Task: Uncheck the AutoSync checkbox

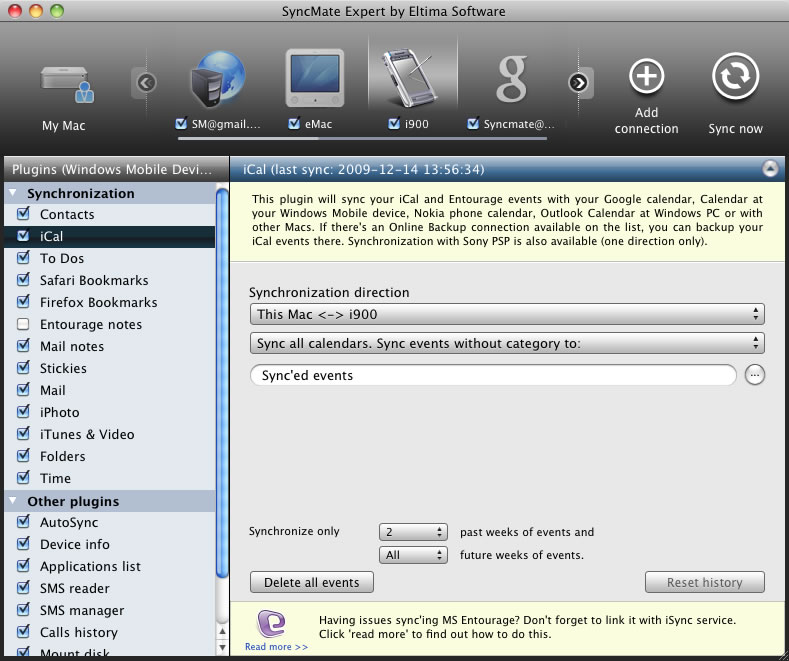Action: [x=23, y=522]
